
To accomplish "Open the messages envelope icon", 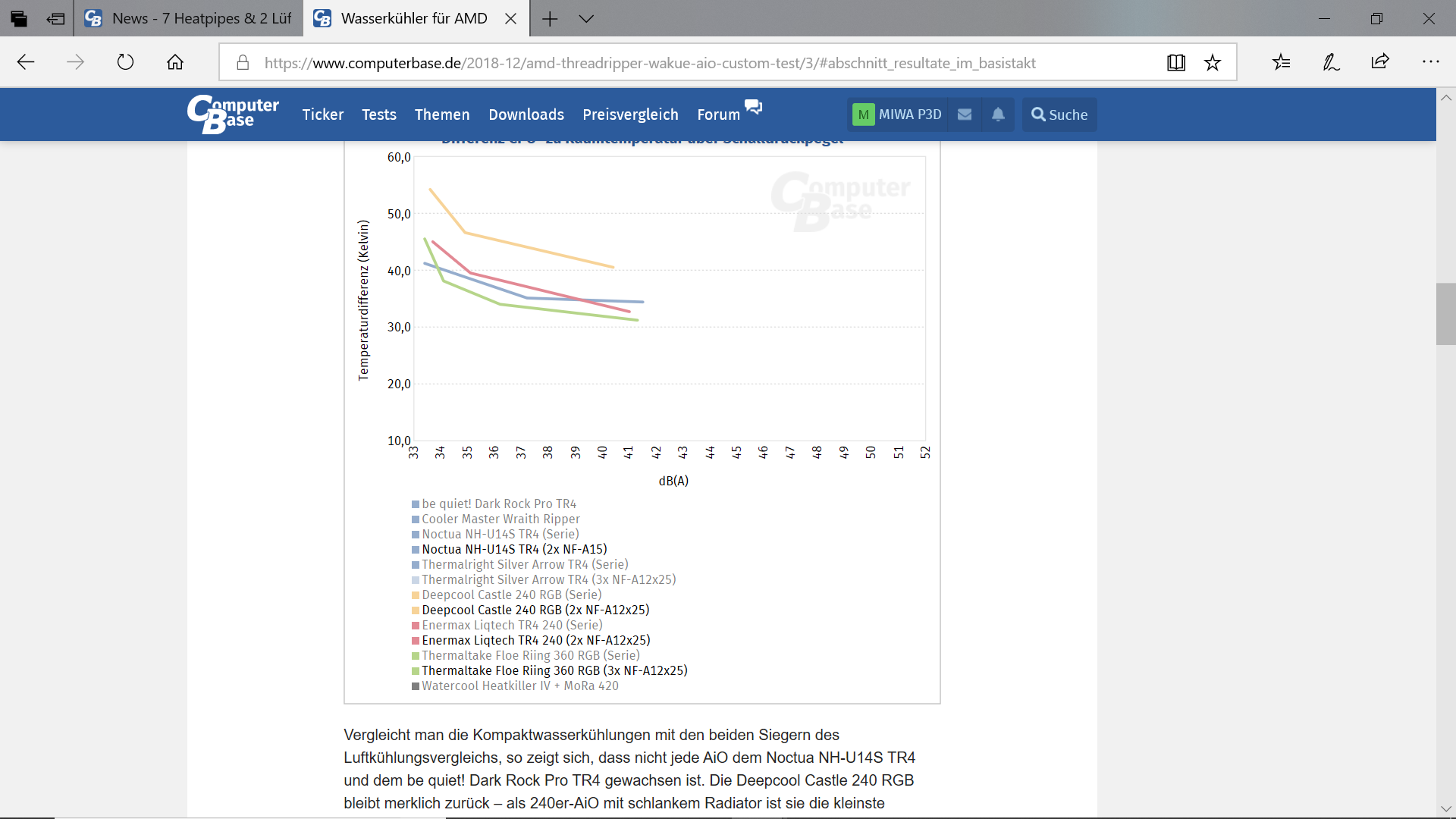I will tap(965, 115).
